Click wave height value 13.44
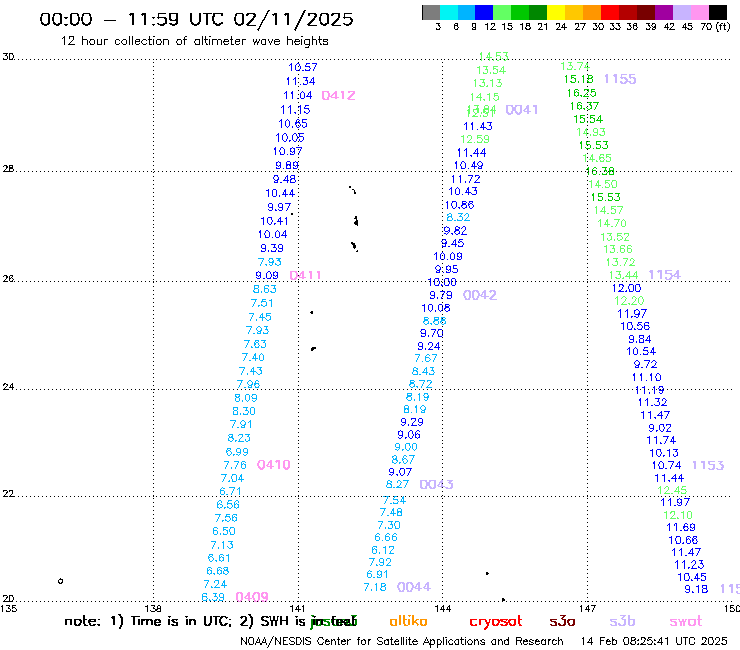The image size is (740, 650). click(x=623, y=275)
